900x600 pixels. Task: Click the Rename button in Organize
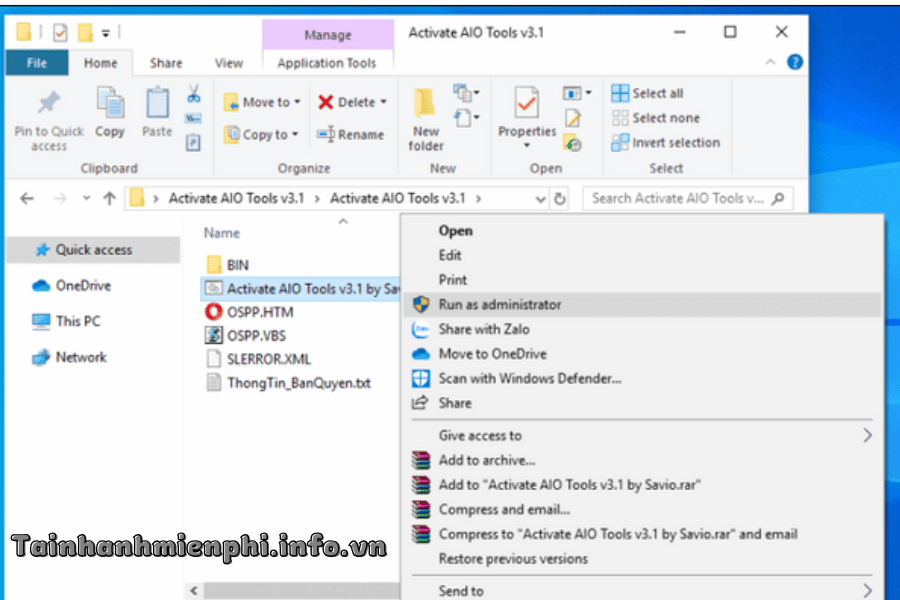[351, 135]
